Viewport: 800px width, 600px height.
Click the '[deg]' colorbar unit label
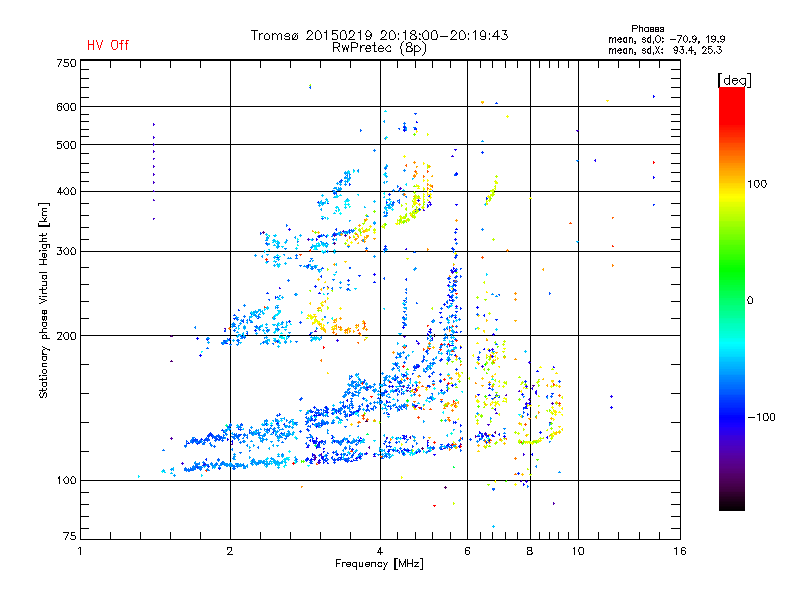(734, 80)
